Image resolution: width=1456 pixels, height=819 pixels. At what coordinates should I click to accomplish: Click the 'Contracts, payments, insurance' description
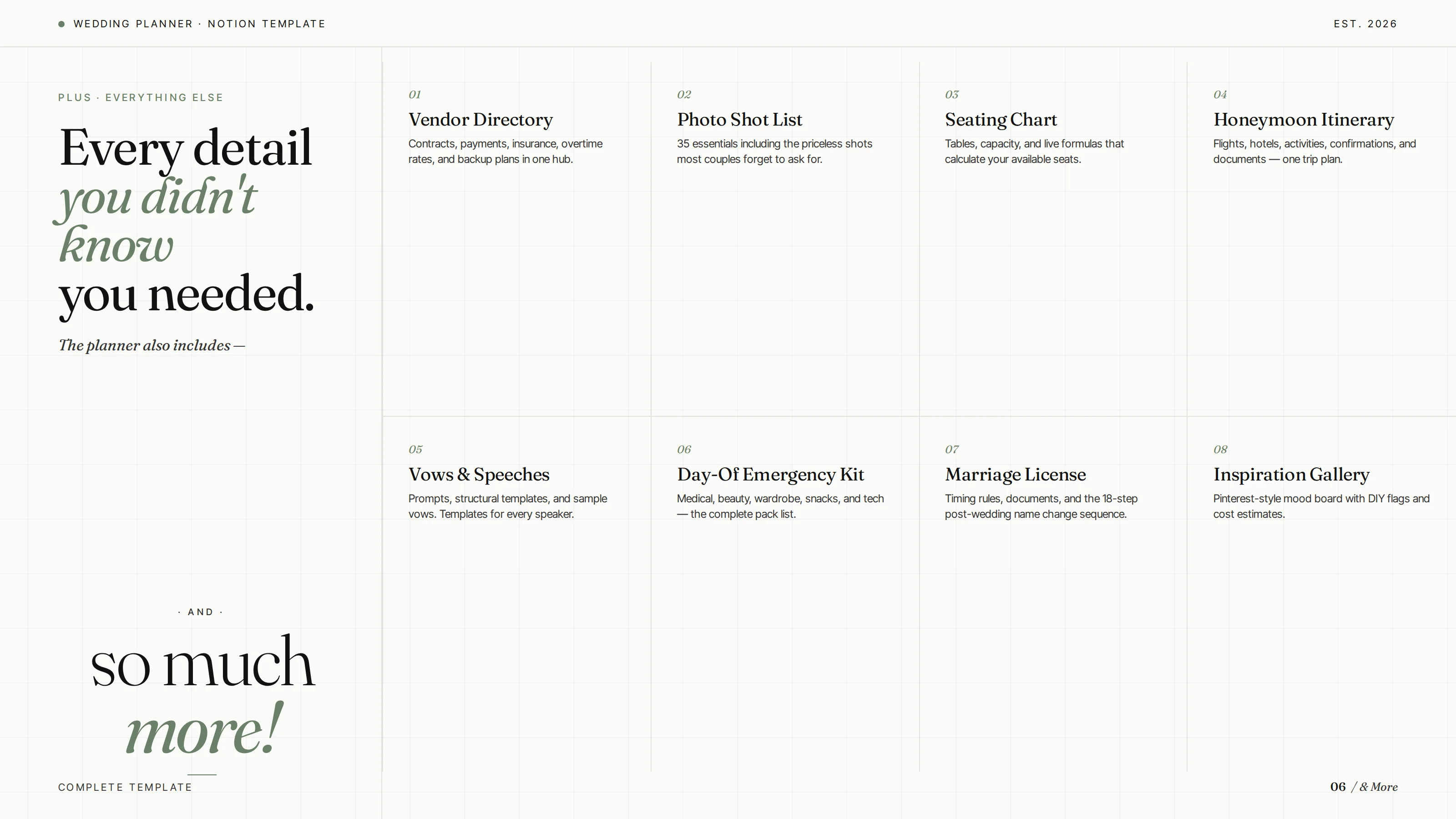[x=506, y=152]
